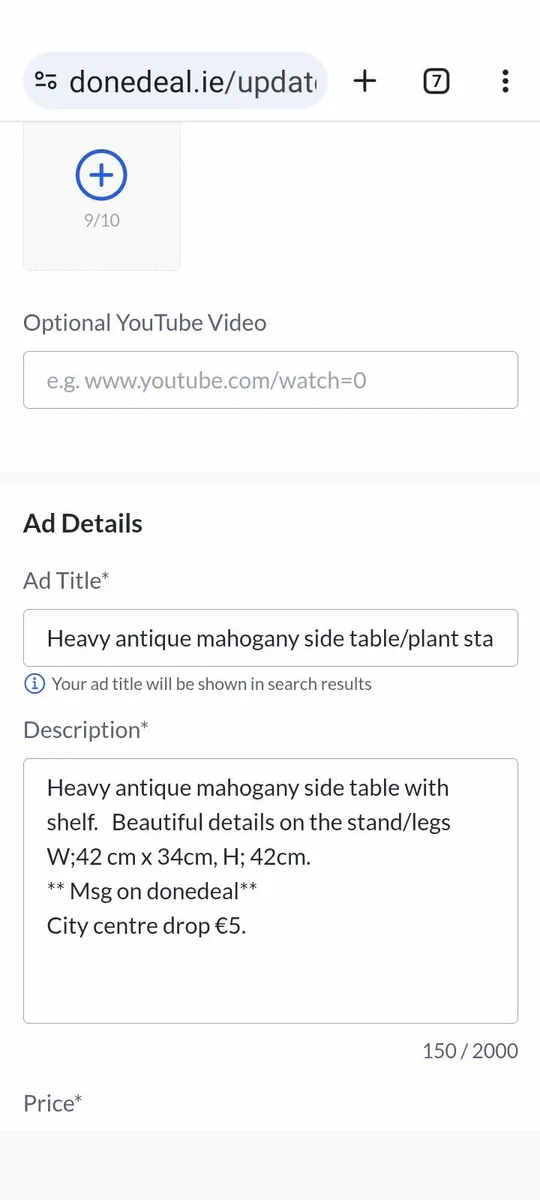Tap the search results hint text
The image size is (540, 1200).
pos(211,684)
